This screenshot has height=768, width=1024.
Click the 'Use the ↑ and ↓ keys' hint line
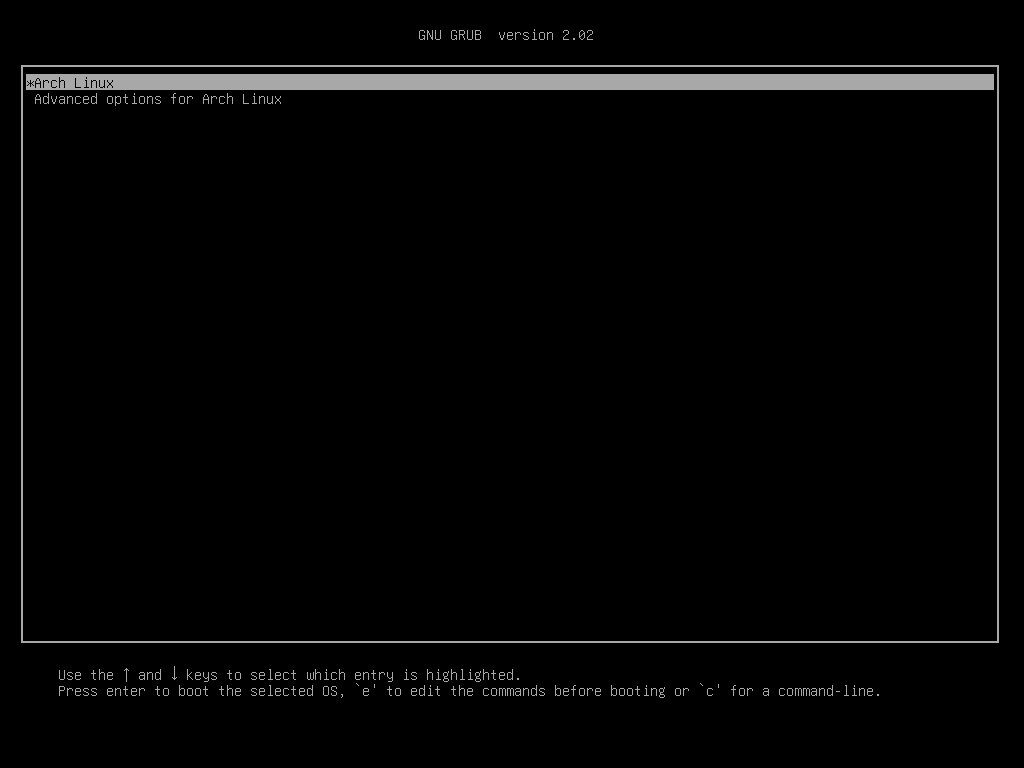[289, 675]
